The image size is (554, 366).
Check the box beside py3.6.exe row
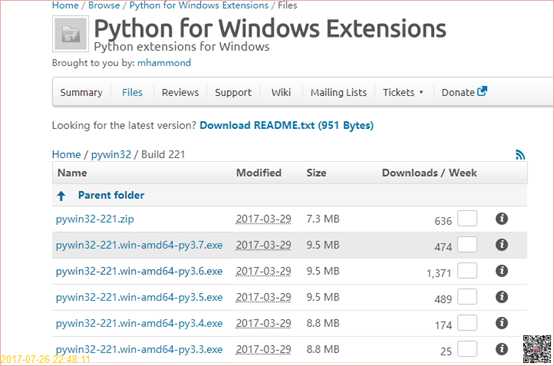click(x=467, y=271)
